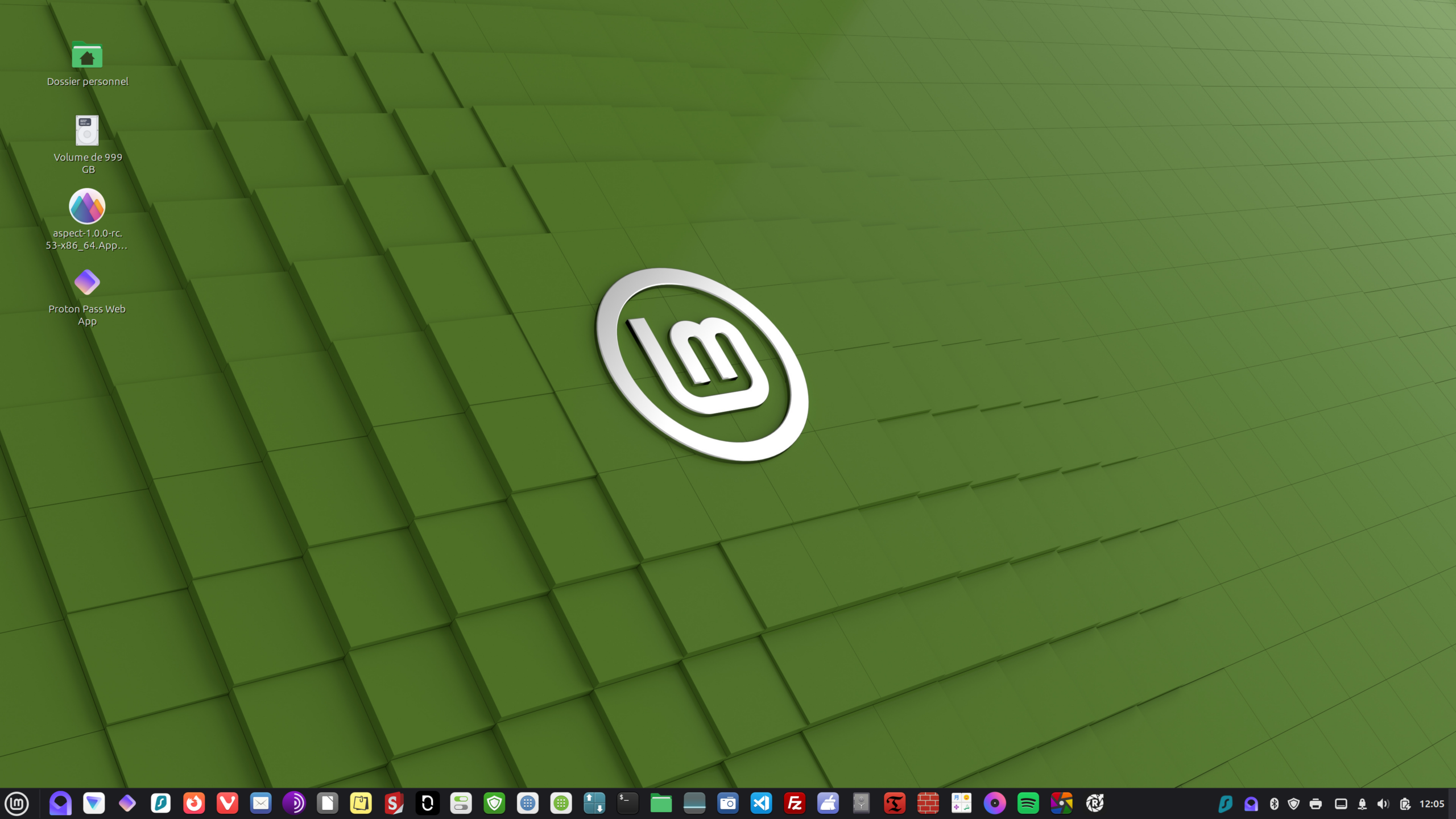Click the 'Volume de 999 GB' label
The image size is (1456, 819).
point(88,163)
